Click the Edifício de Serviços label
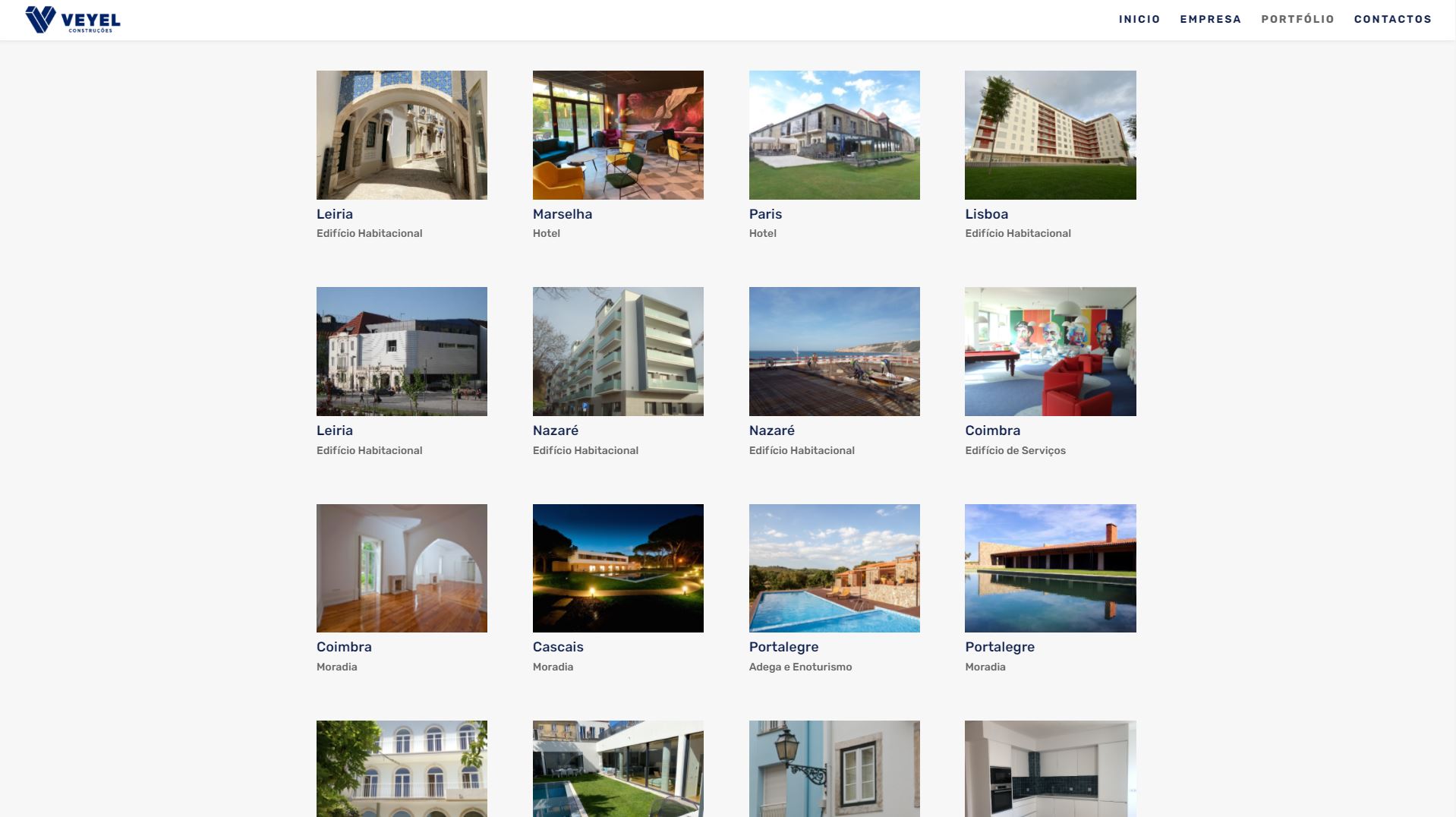1456x817 pixels. coord(1015,450)
